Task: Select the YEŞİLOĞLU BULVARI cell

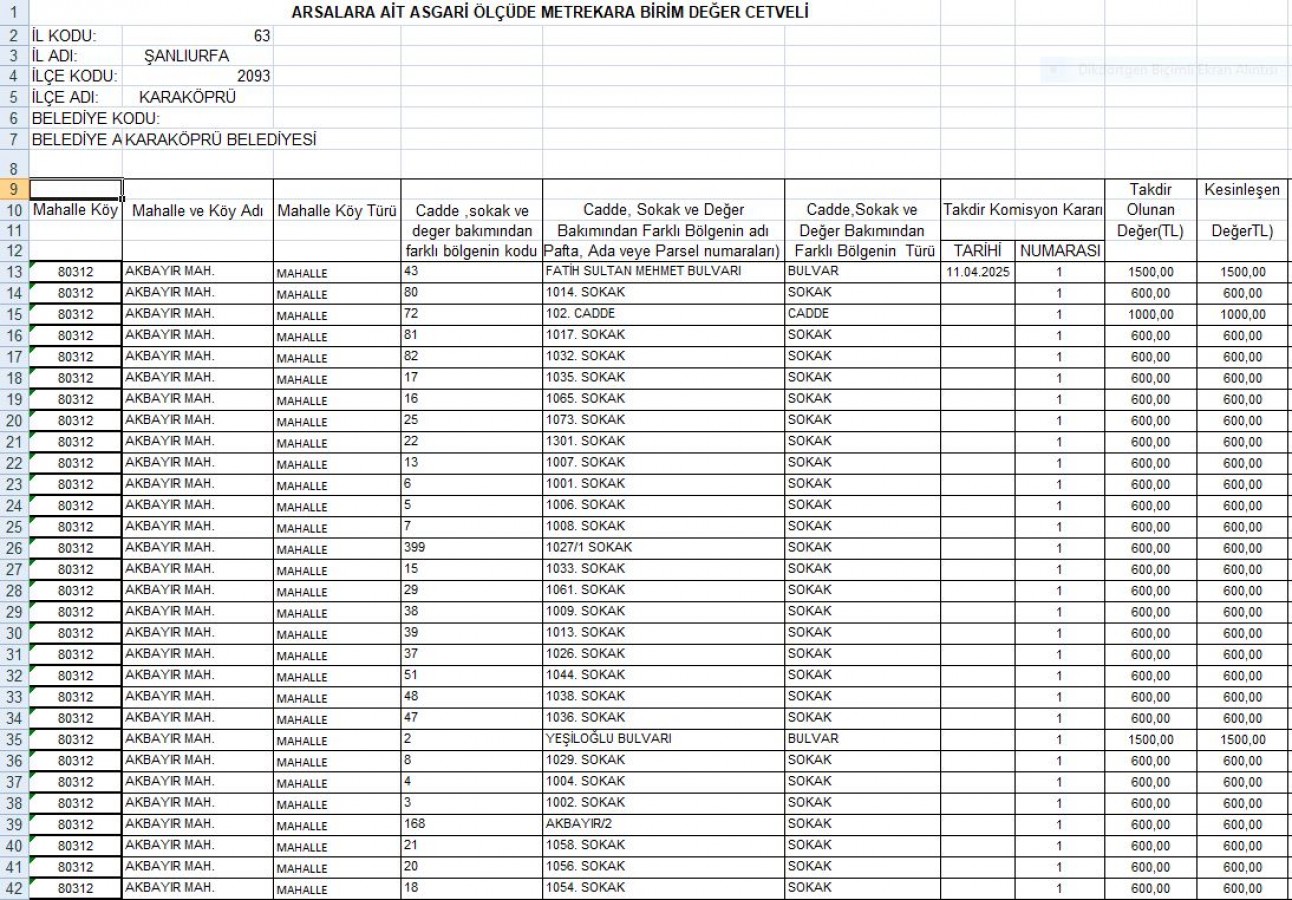Action: click(x=608, y=739)
